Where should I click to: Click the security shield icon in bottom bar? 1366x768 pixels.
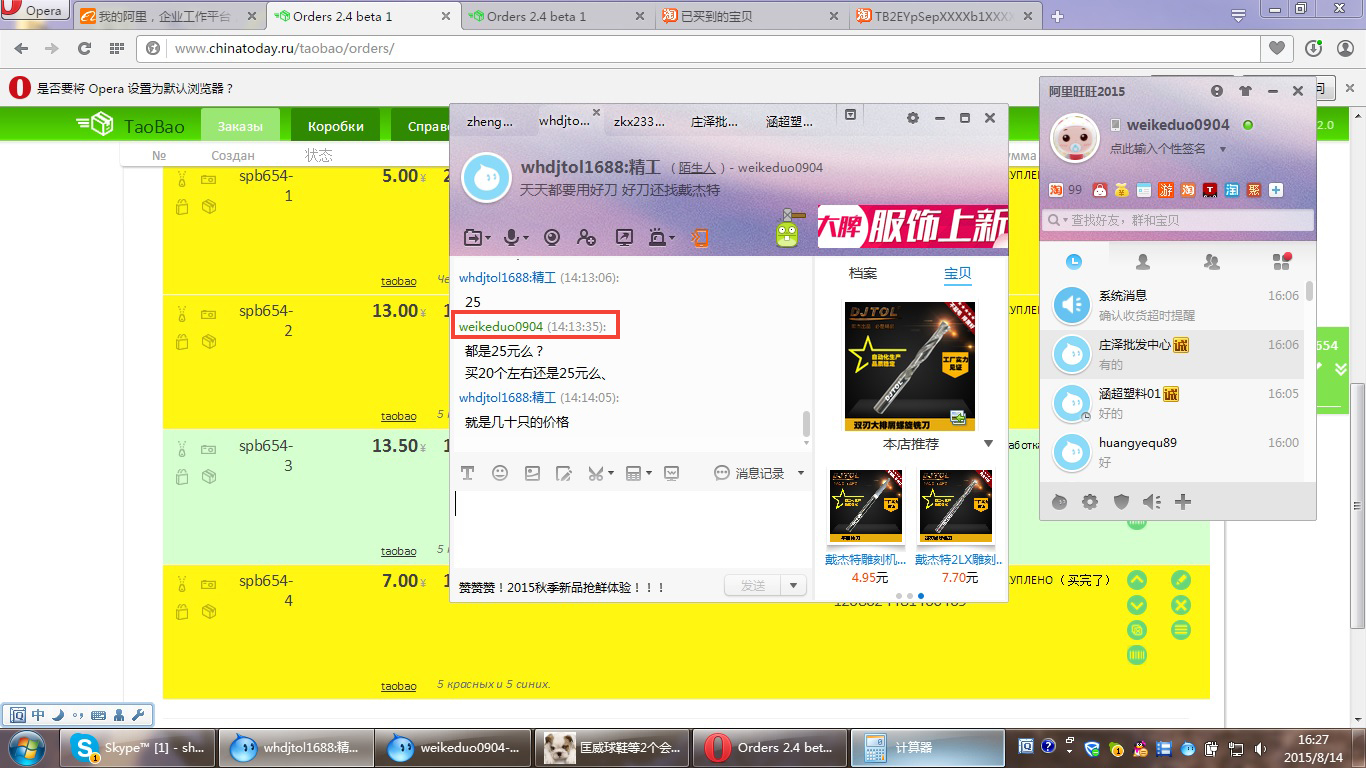[x=1121, y=502]
